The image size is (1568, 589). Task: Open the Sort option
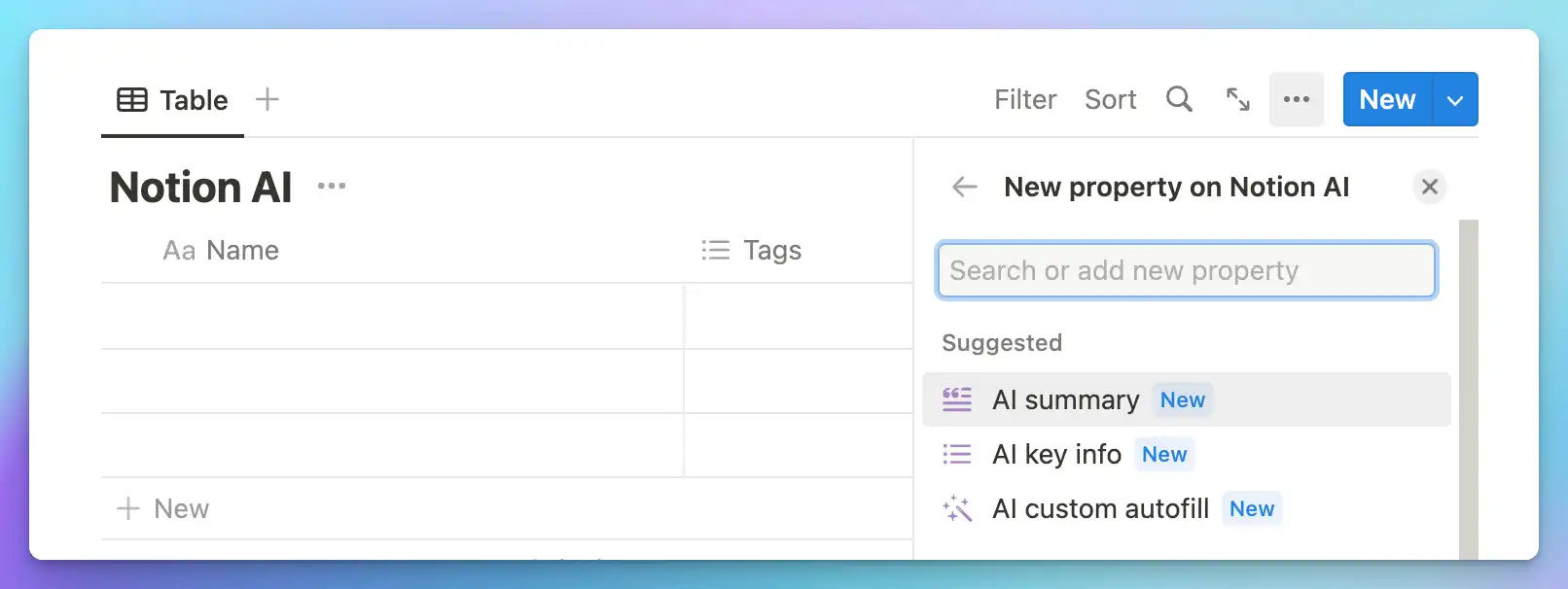click(x=1110, y=99)
